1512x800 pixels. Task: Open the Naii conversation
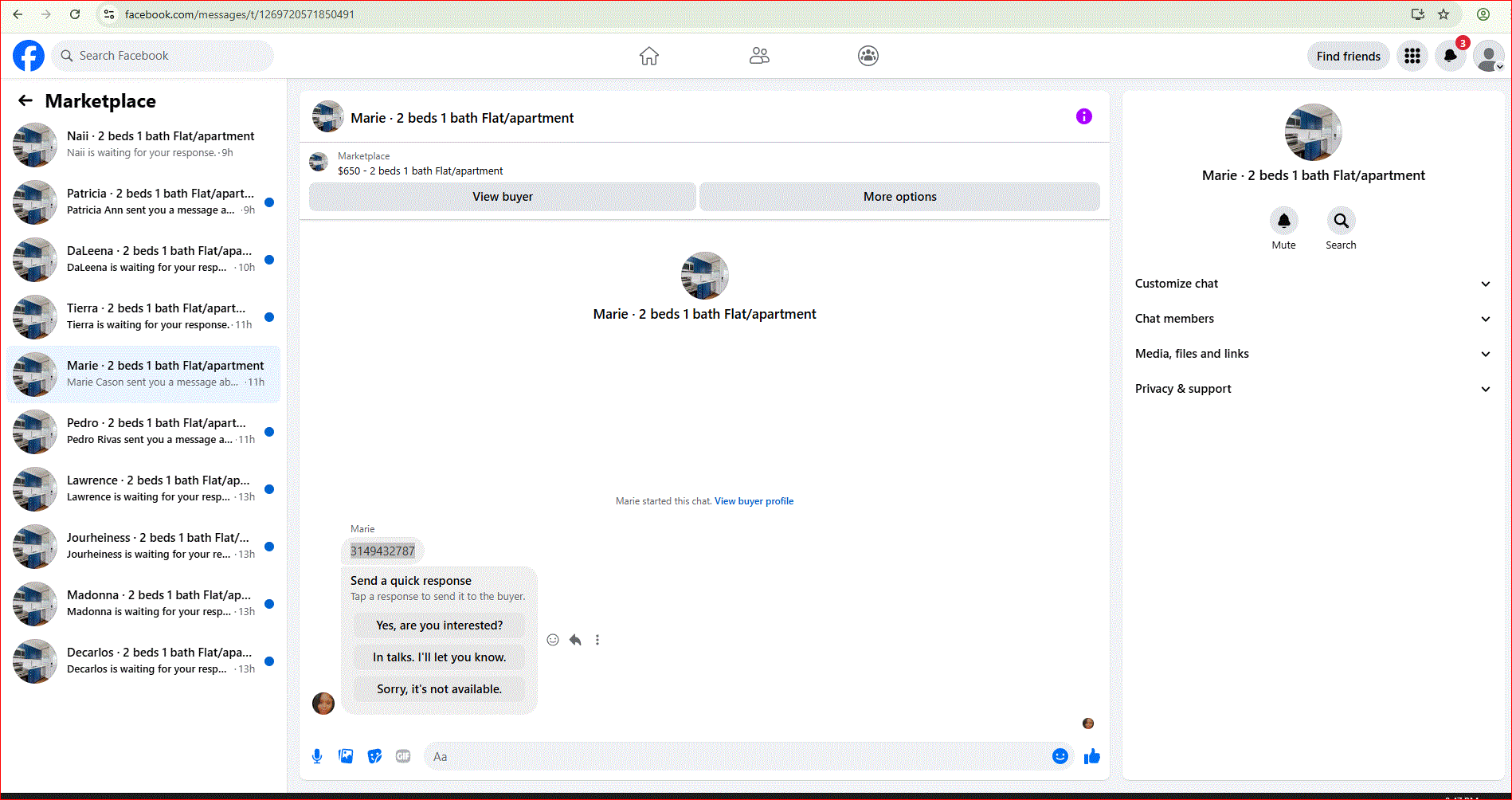point(143,144)
